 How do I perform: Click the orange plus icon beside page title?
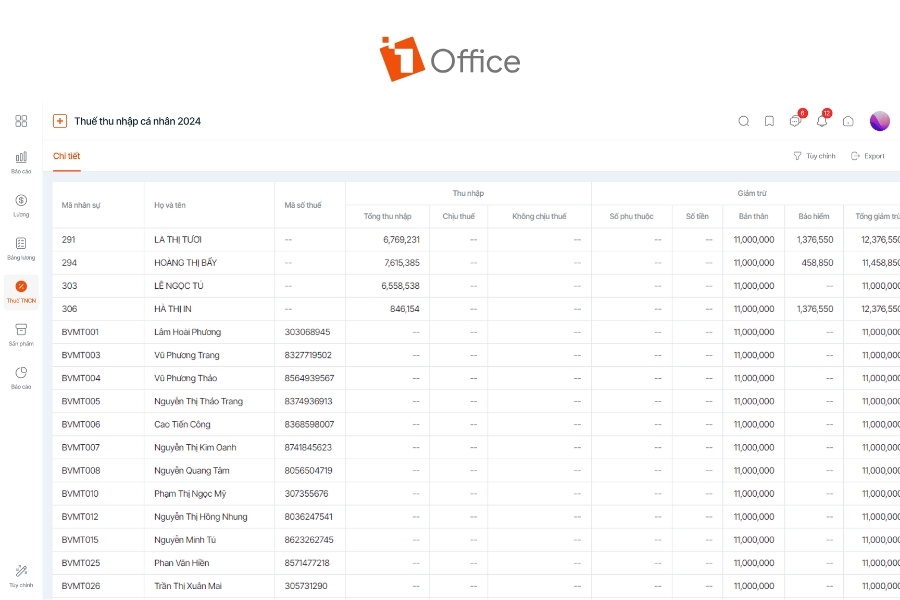pos(60,121)
